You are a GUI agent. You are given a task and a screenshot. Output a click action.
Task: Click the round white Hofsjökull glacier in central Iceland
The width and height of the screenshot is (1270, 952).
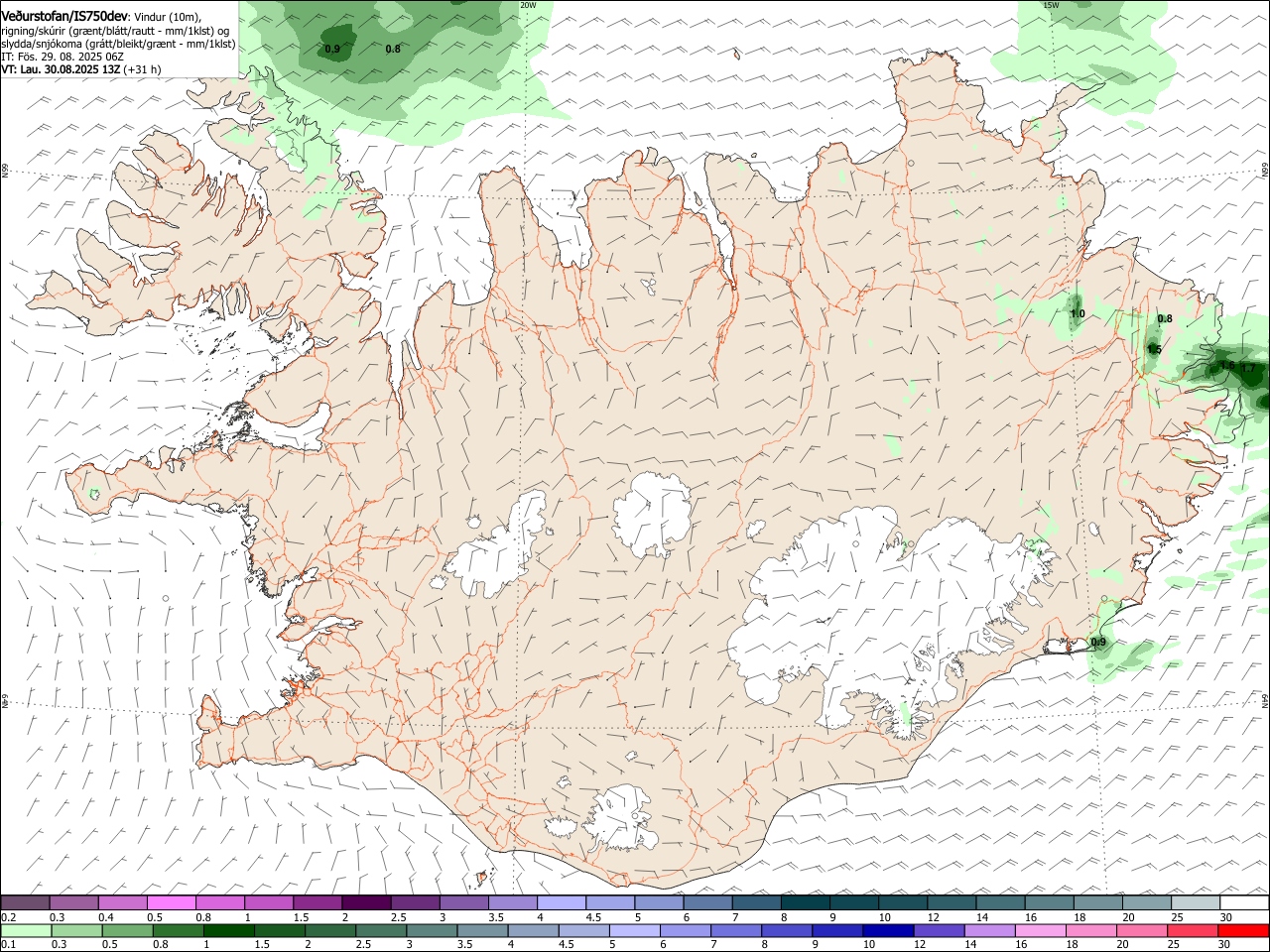click(652, 514)
